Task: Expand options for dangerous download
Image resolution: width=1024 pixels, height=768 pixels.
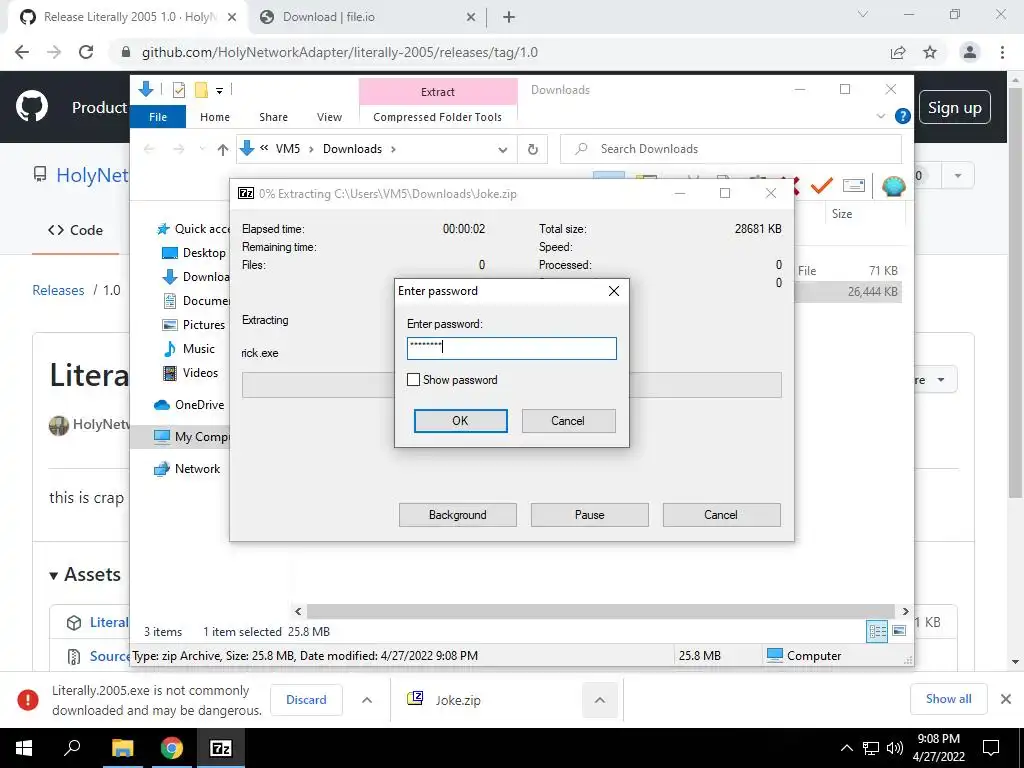Action: [x=367, y=700]
